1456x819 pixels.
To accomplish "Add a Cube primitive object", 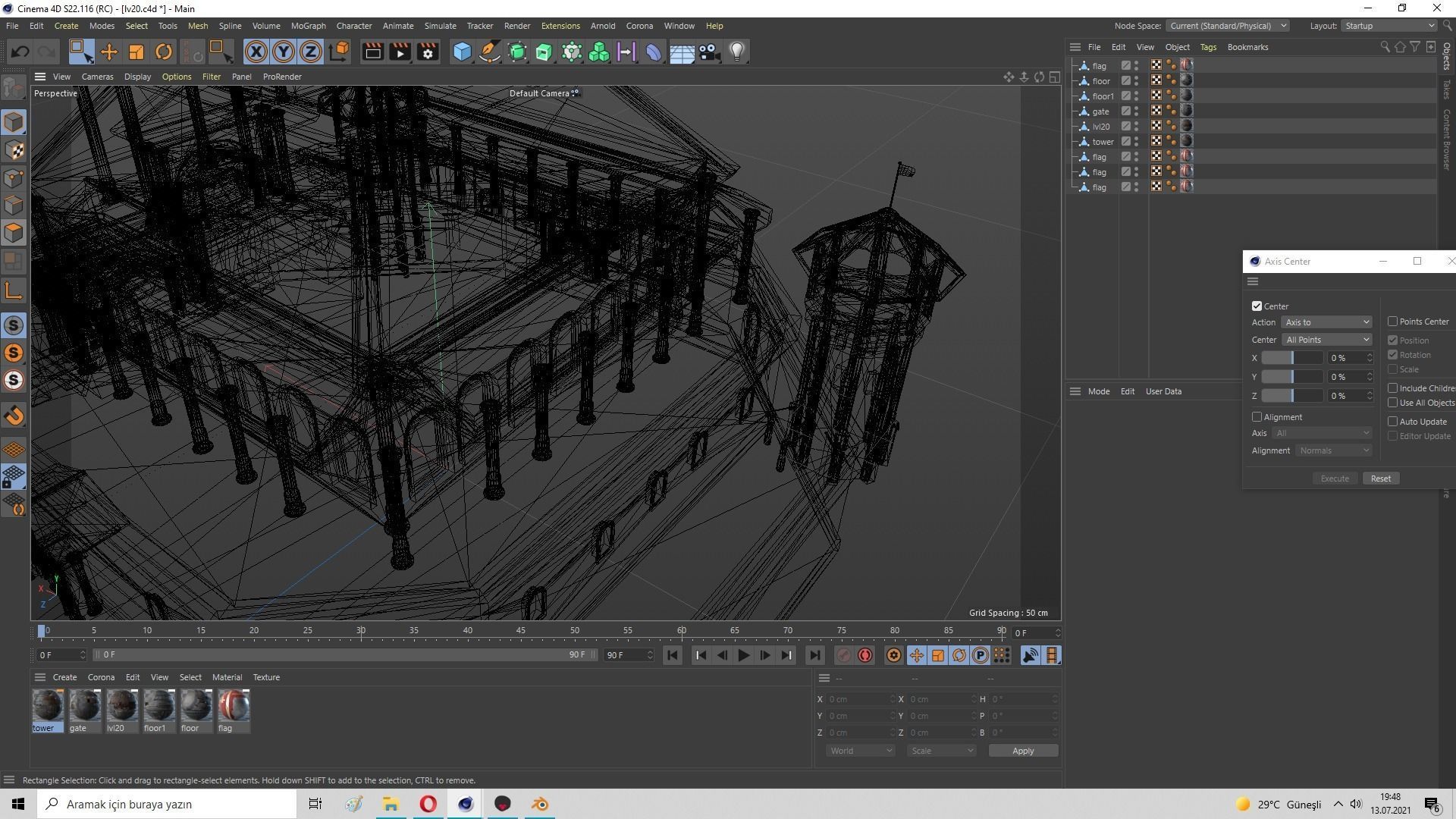I will point(462,52).
